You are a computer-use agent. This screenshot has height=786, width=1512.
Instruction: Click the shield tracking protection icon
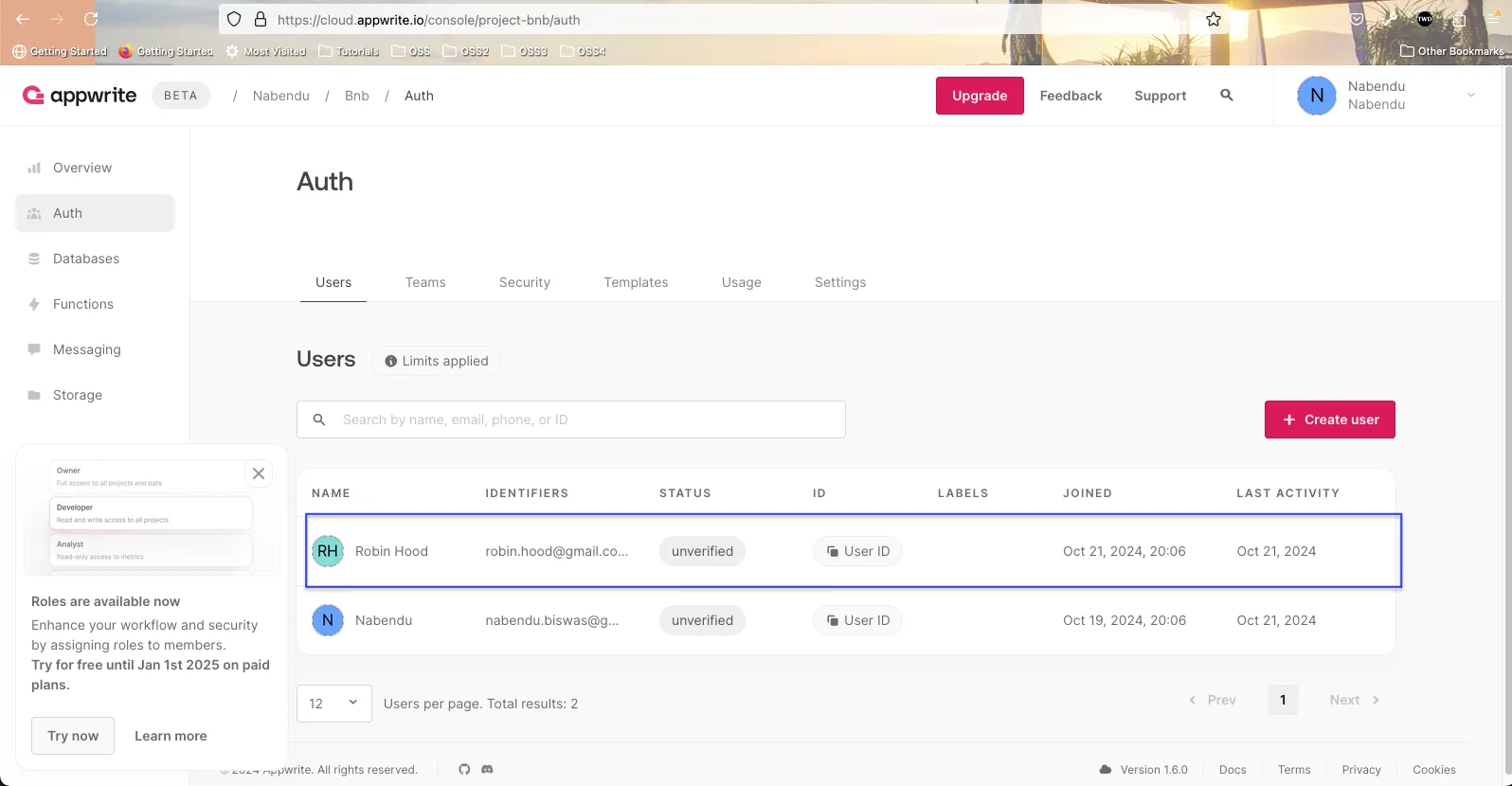click(234, 19)
